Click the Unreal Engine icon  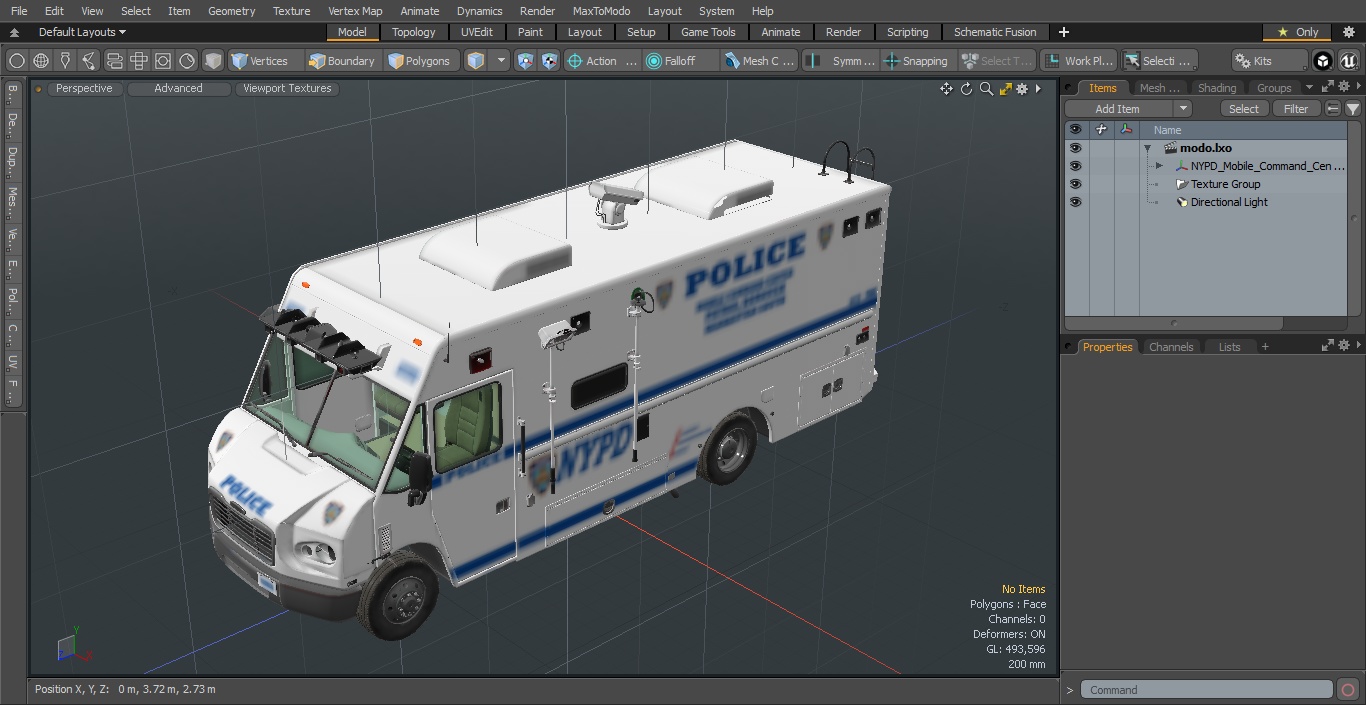(x=1348, y=61)
